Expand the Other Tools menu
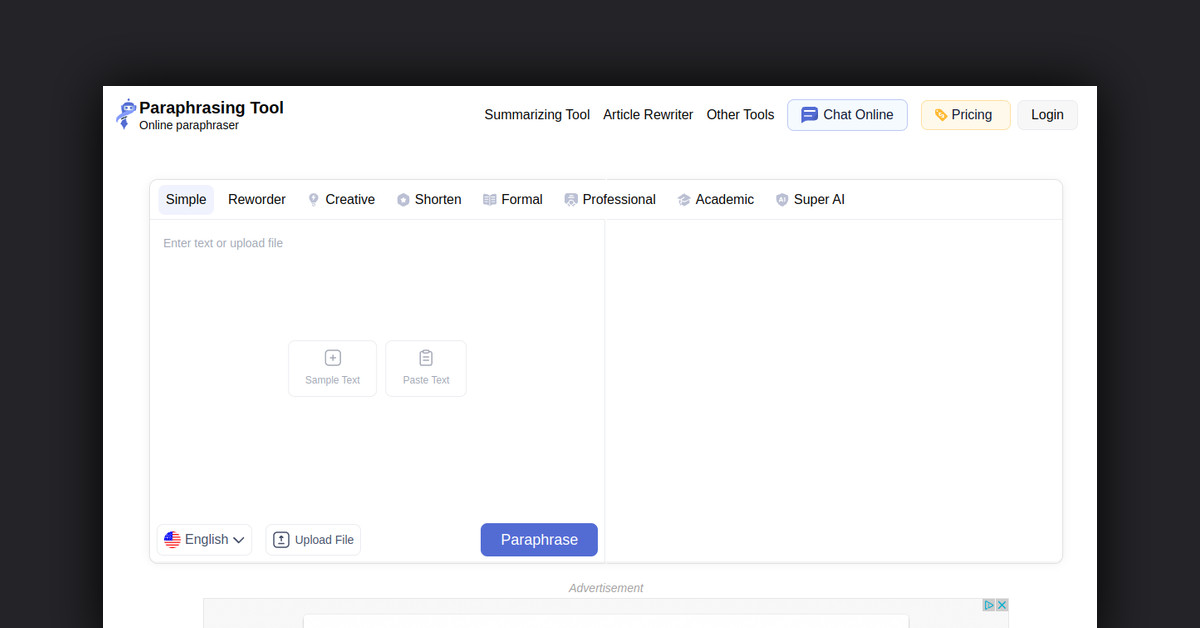Viewport: 1200px width, 628px height. point(740,115)
